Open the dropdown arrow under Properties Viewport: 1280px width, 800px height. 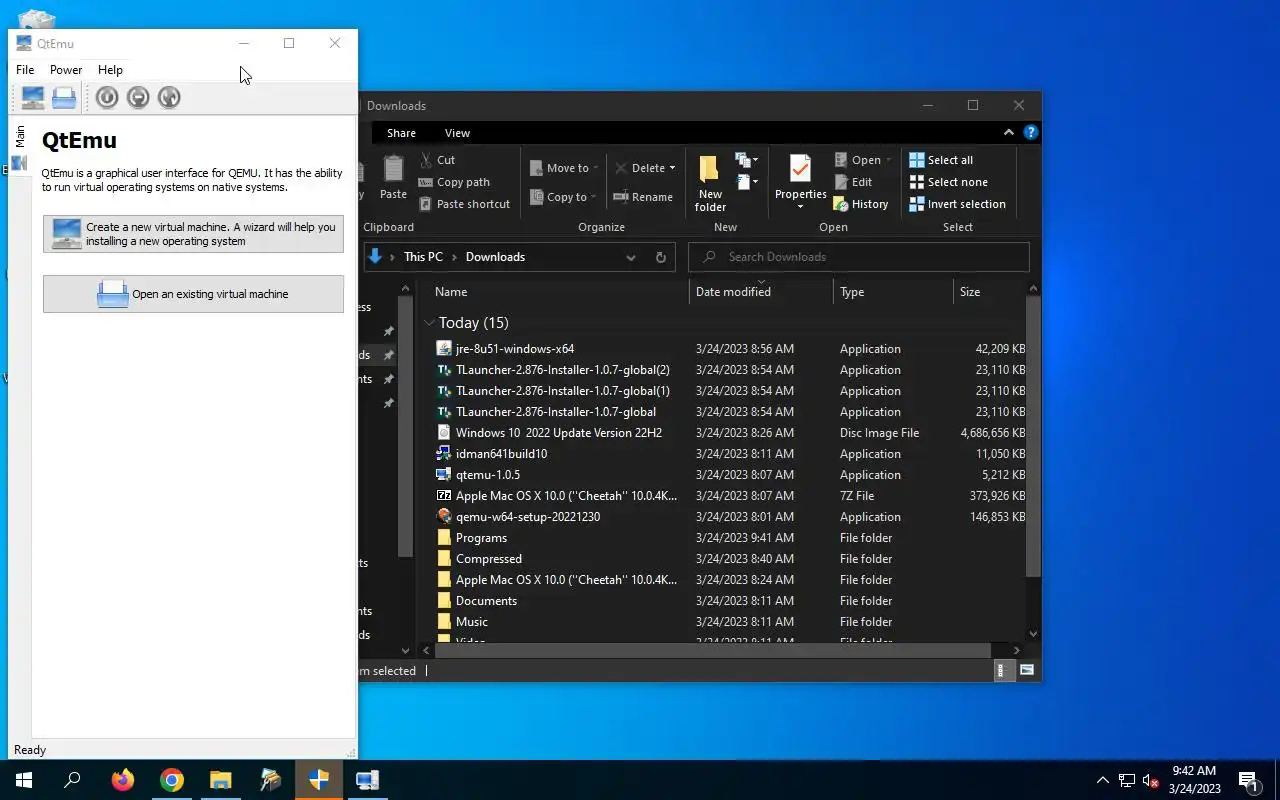[800, 207]
